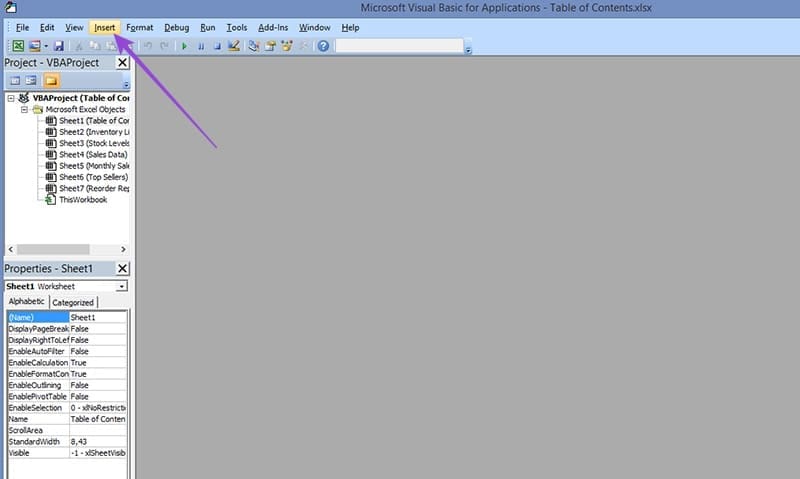Viewport: 800px width, 479px height.
Task: Select Sheet5 (Monthly Sal in tree
Action: pos(94,166)
